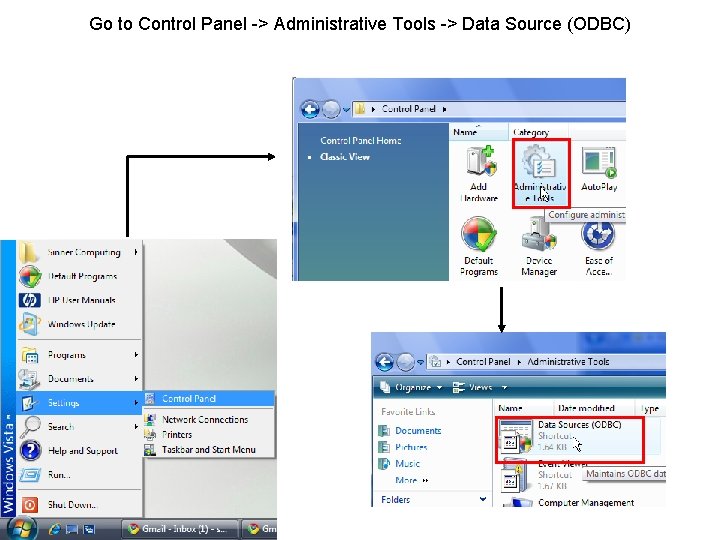Open Gmail - Inbox (1) taskbar button
The height and width of the screenshot is (540, 720).
point(180,529)
